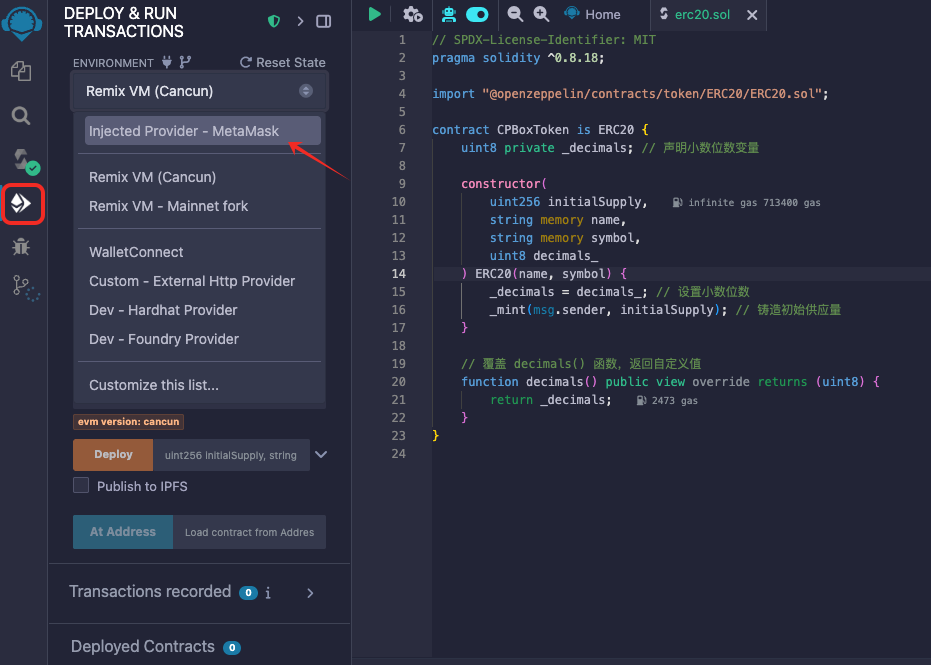Click the 'infinite gas 713400 gas' estimate text

point(754,202)
